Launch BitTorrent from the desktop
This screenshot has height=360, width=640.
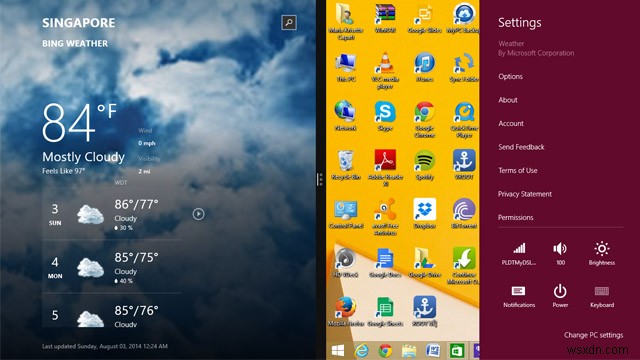tap(464, 214)
